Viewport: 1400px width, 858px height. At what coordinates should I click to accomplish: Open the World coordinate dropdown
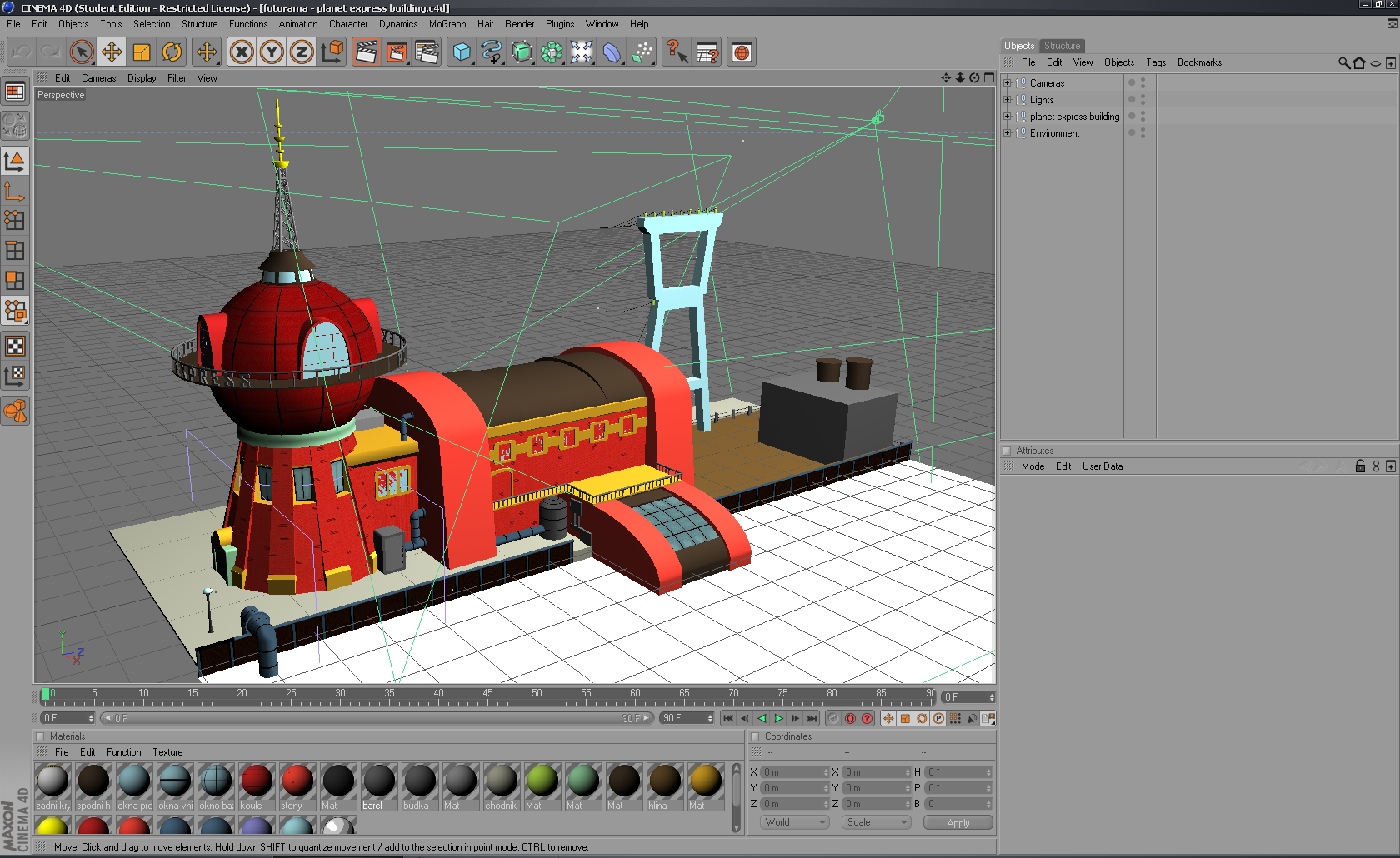point(794,822)
